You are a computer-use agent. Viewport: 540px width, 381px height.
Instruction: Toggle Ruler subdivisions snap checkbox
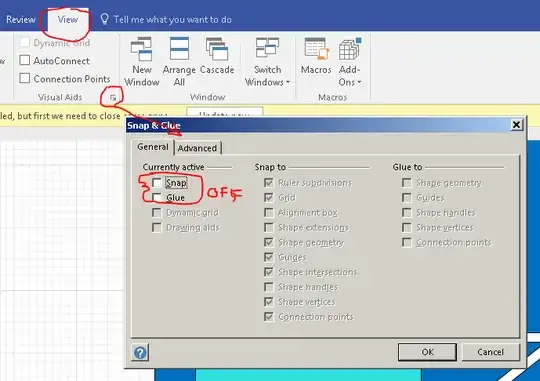(269, 183)
